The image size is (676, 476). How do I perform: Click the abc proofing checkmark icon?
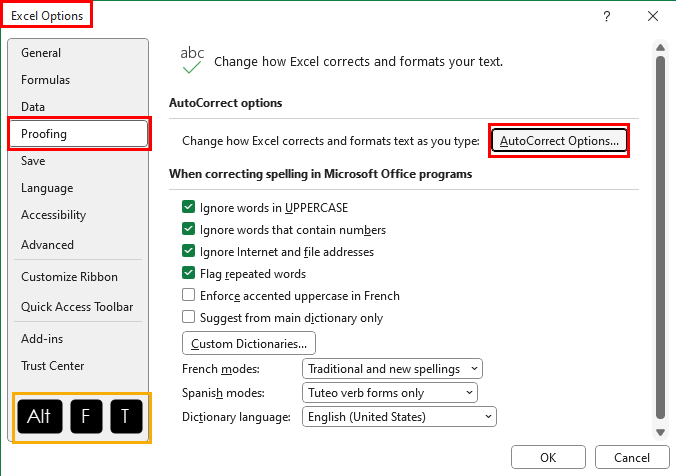(x=192, y=60)
